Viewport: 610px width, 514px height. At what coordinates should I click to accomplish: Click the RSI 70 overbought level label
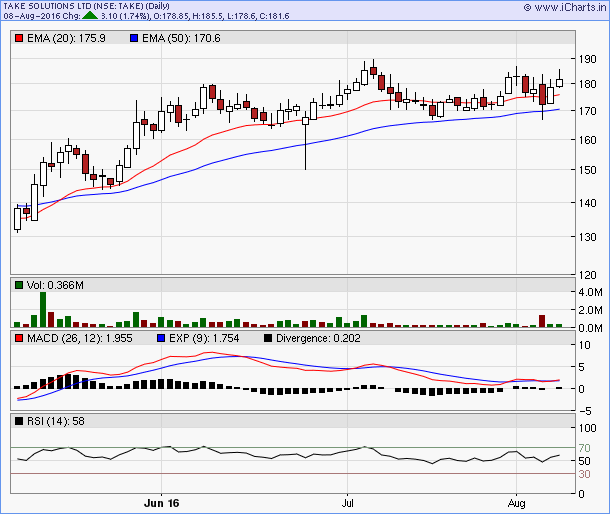(x=584, y=448)
